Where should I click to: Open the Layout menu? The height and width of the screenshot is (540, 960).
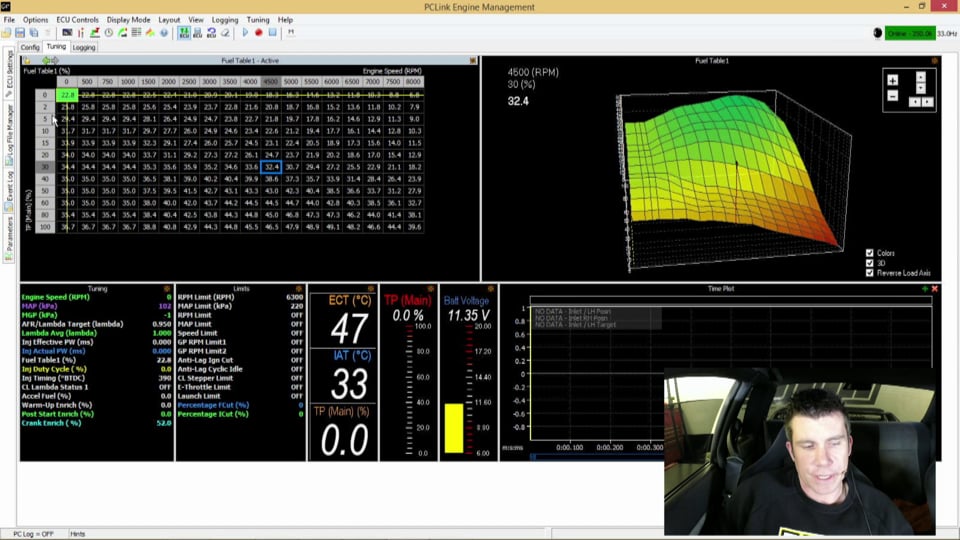point(169,20)
